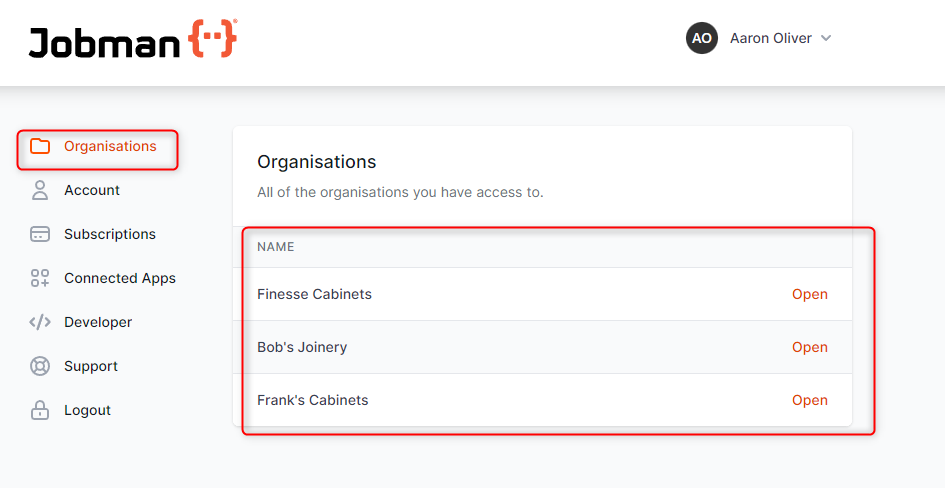Click the Jobman logo
Image resolution: width=945 pixels, height=488 pixels.
coord(133,40)
